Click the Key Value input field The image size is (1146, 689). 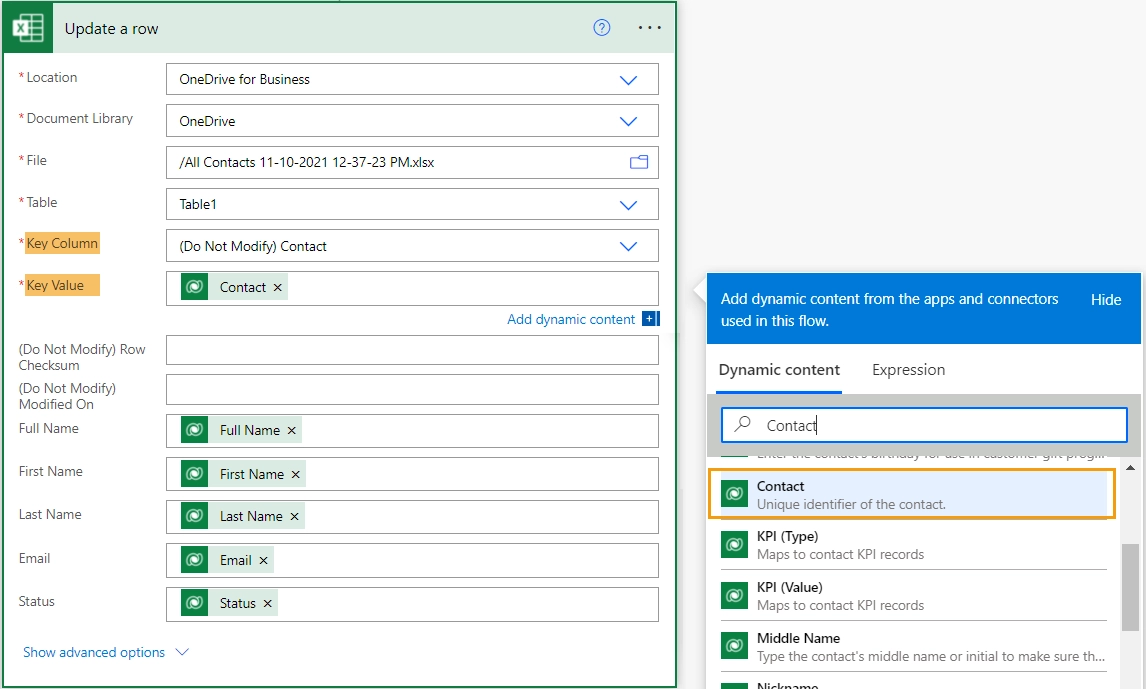point(412,288)
